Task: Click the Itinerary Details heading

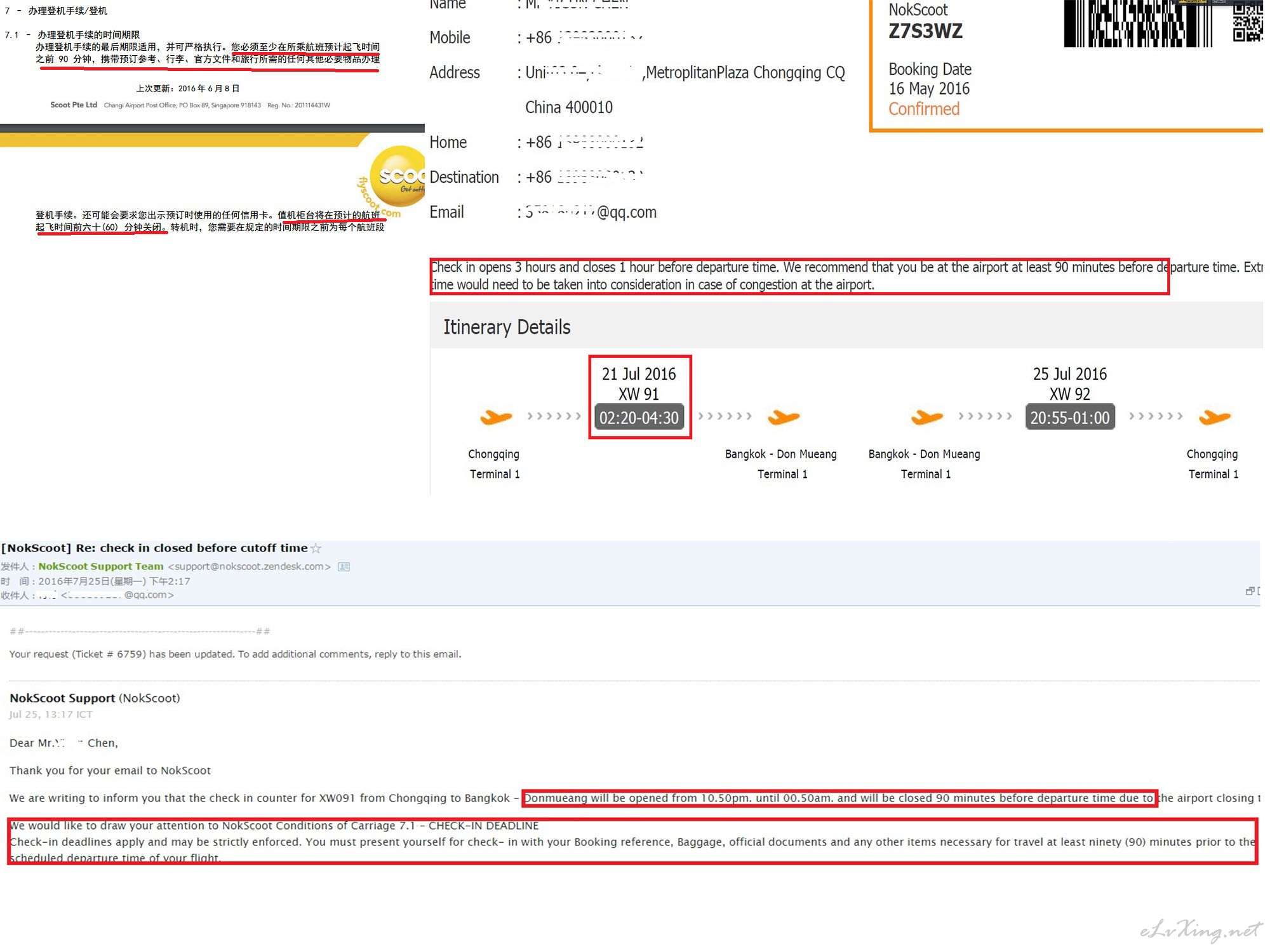Action: coord(507,327)
